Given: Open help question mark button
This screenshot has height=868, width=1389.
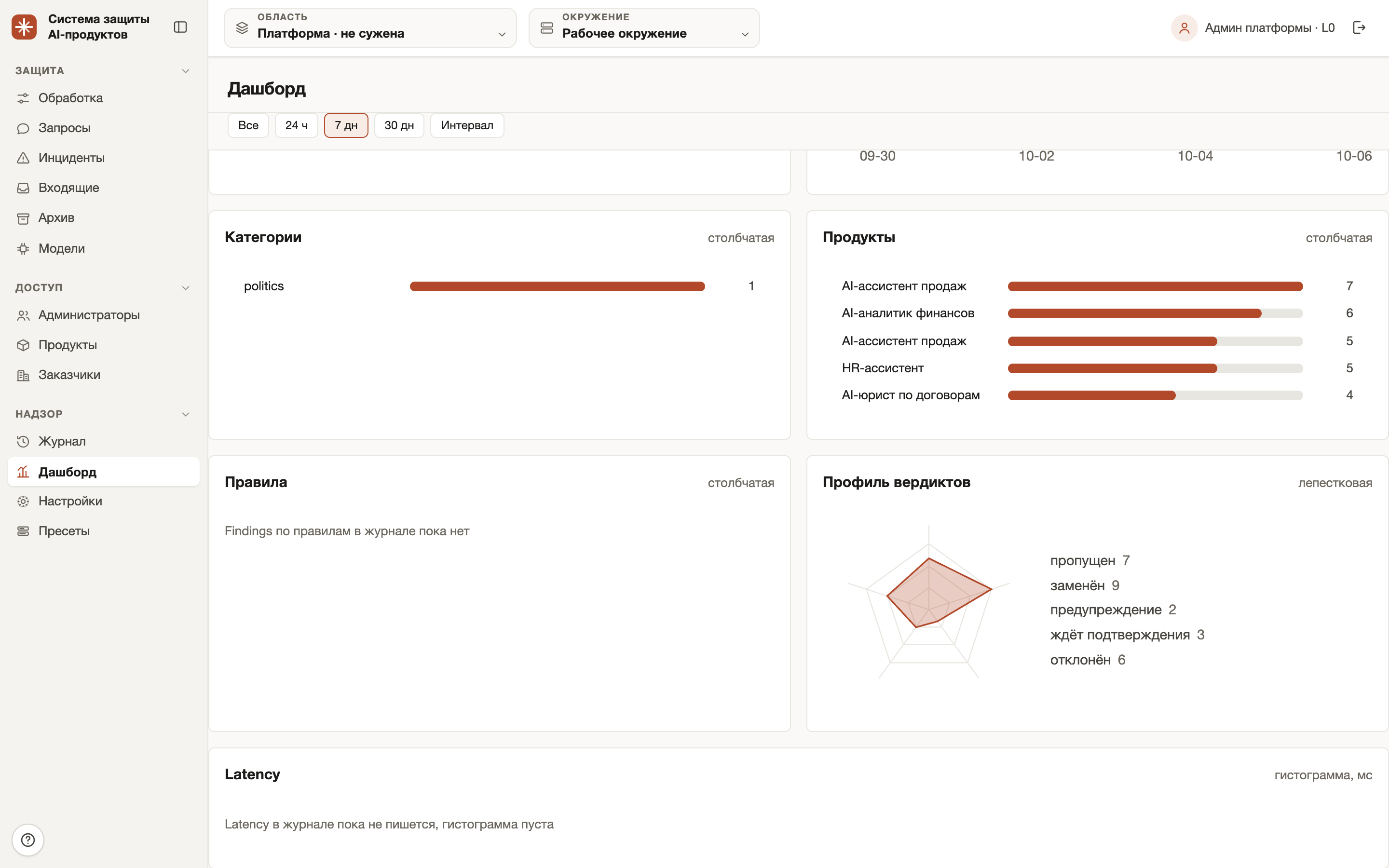Looking at the screenshot, I should pos(27,840).
